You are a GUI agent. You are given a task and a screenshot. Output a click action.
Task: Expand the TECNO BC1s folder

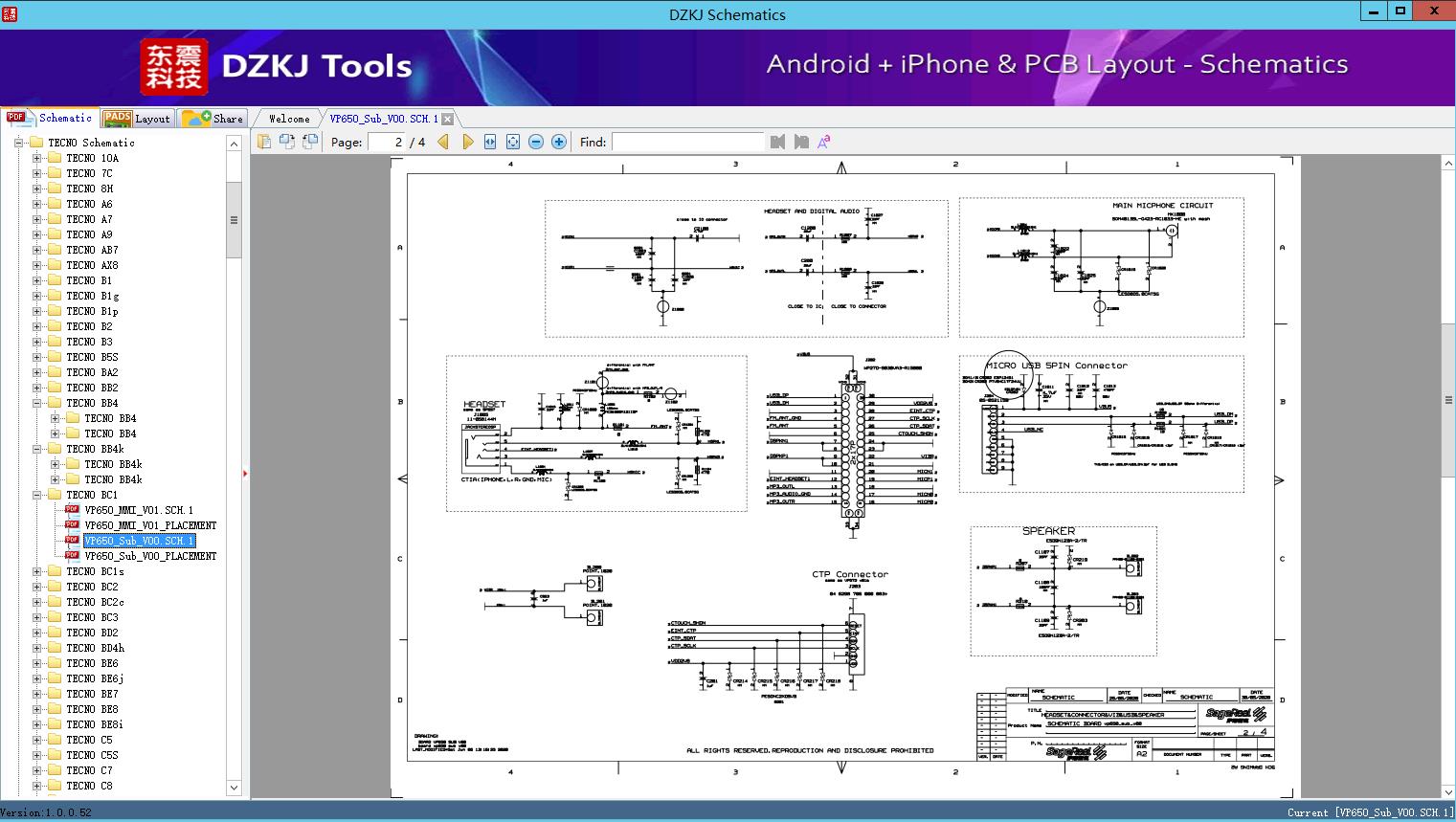point(36,571)
